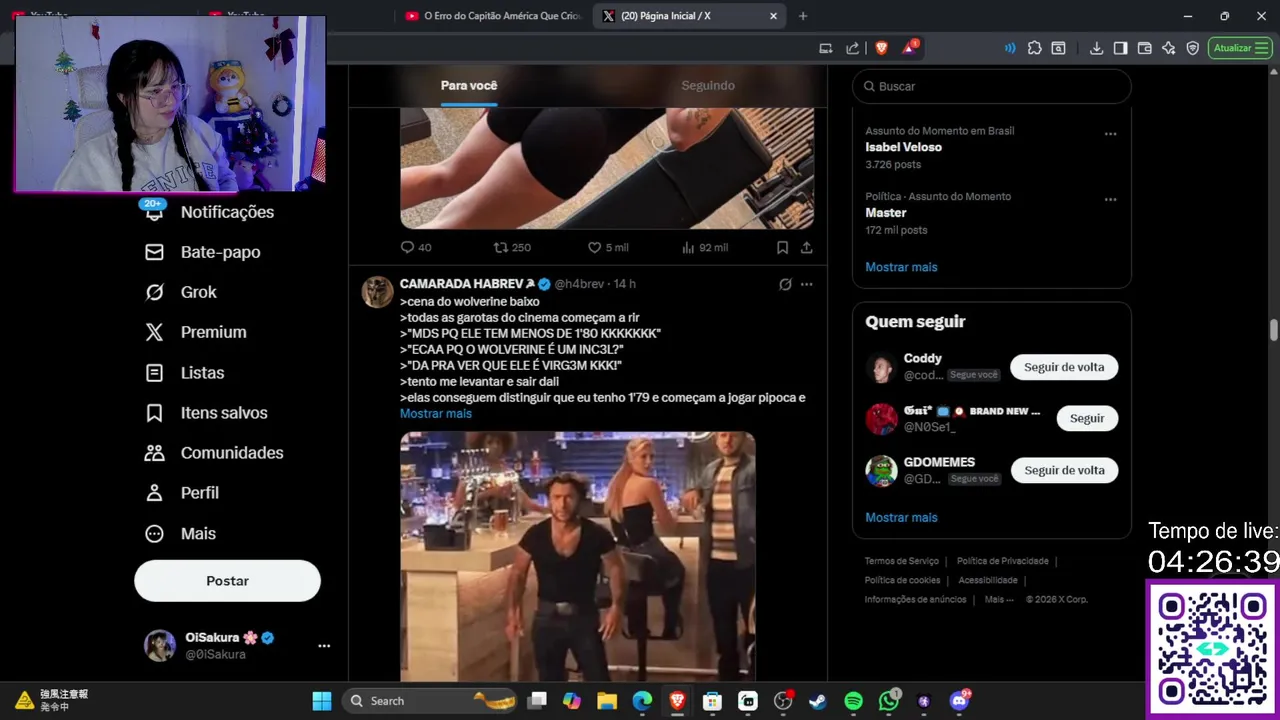Open Itens salvos bookmark icon

154,412
